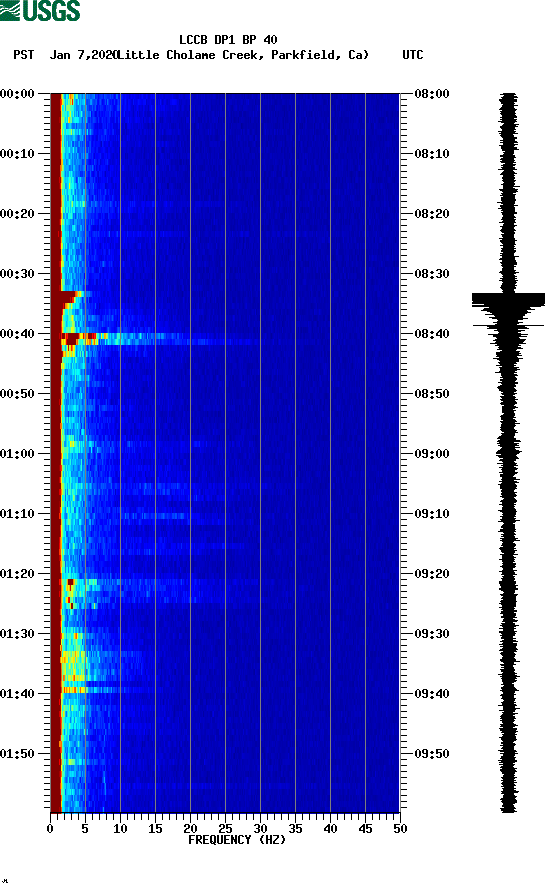The height and width of the screenshot is (892, 552).
Task: Click the 'Jan 7,2020' date label
Action: (x=83, y=55)
